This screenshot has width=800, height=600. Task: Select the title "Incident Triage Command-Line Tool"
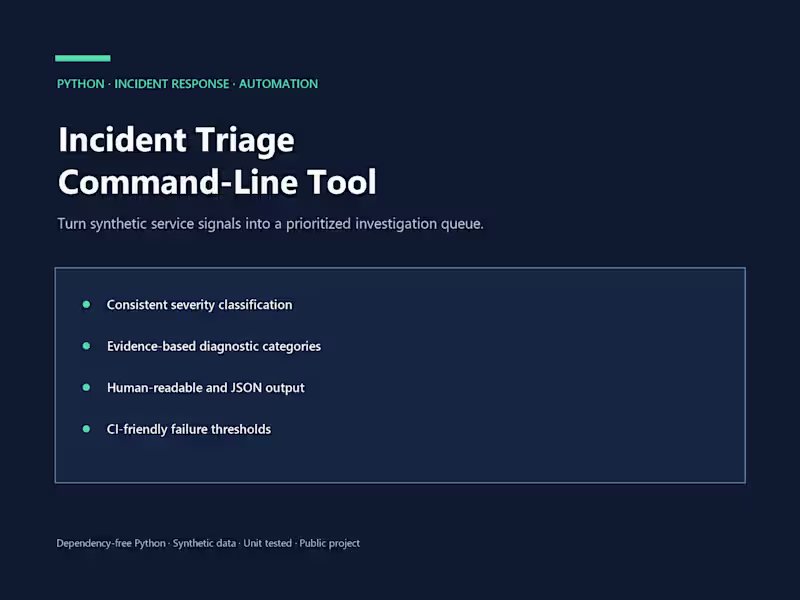click(217, 161)
